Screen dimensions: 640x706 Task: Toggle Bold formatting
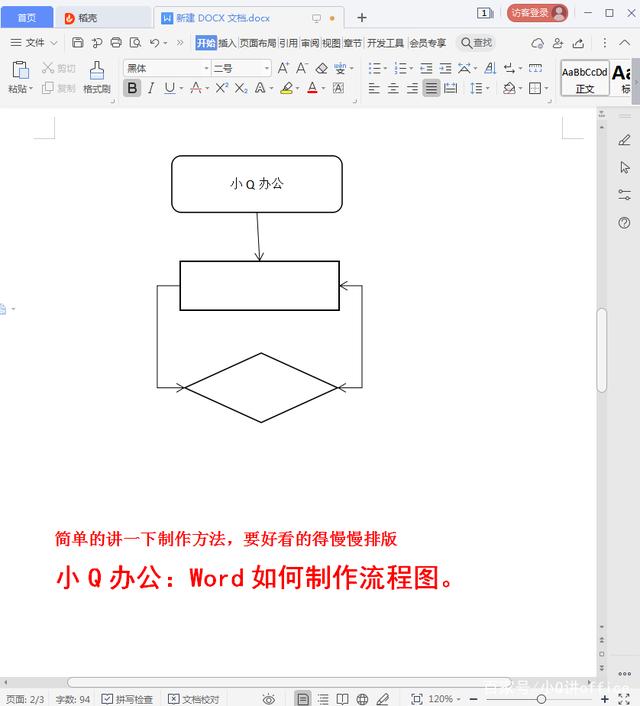[x=132, y=88]
